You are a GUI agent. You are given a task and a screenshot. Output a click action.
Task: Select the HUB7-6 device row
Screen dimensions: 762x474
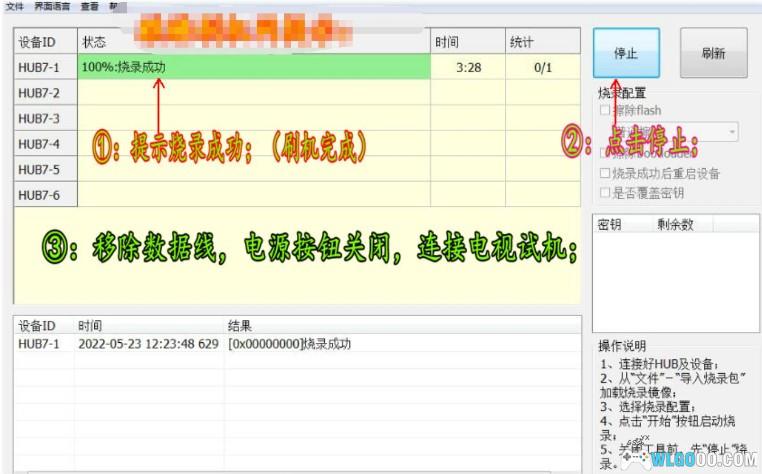297,194
